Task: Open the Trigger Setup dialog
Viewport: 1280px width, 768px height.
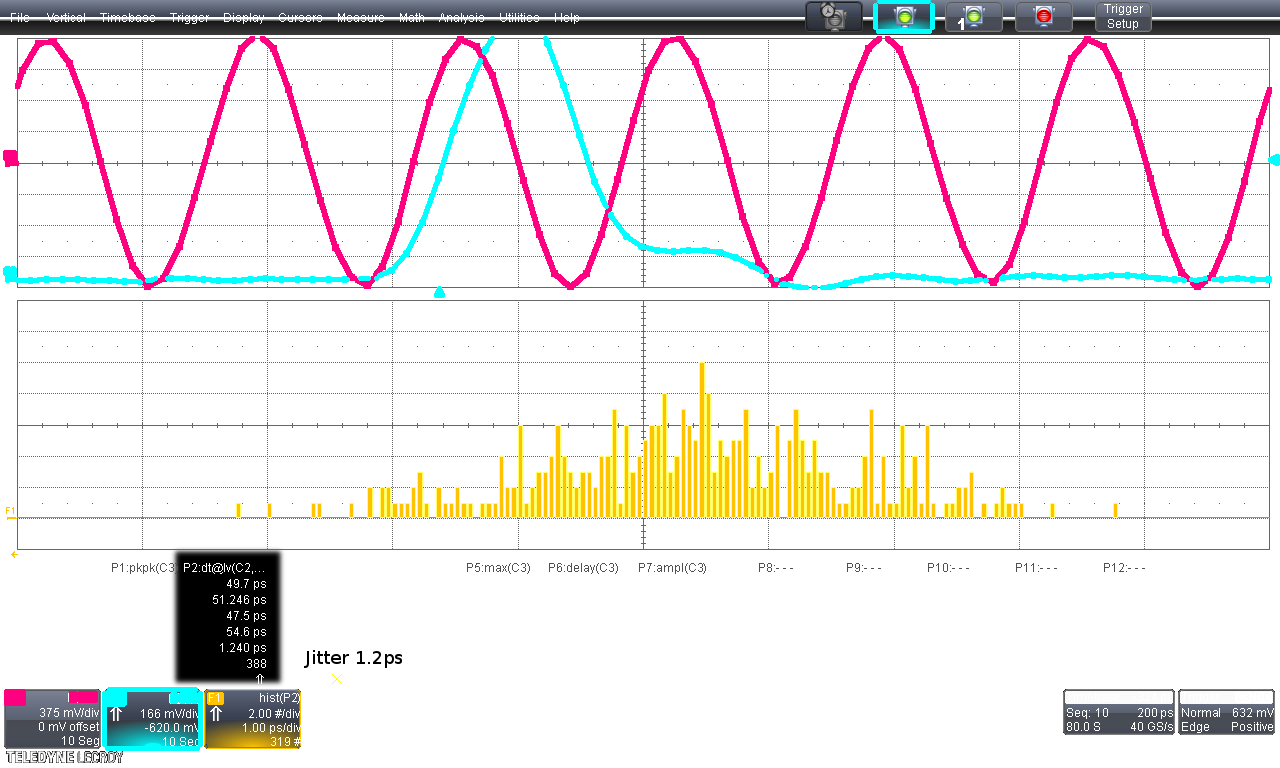Action: coord(1123,17)
